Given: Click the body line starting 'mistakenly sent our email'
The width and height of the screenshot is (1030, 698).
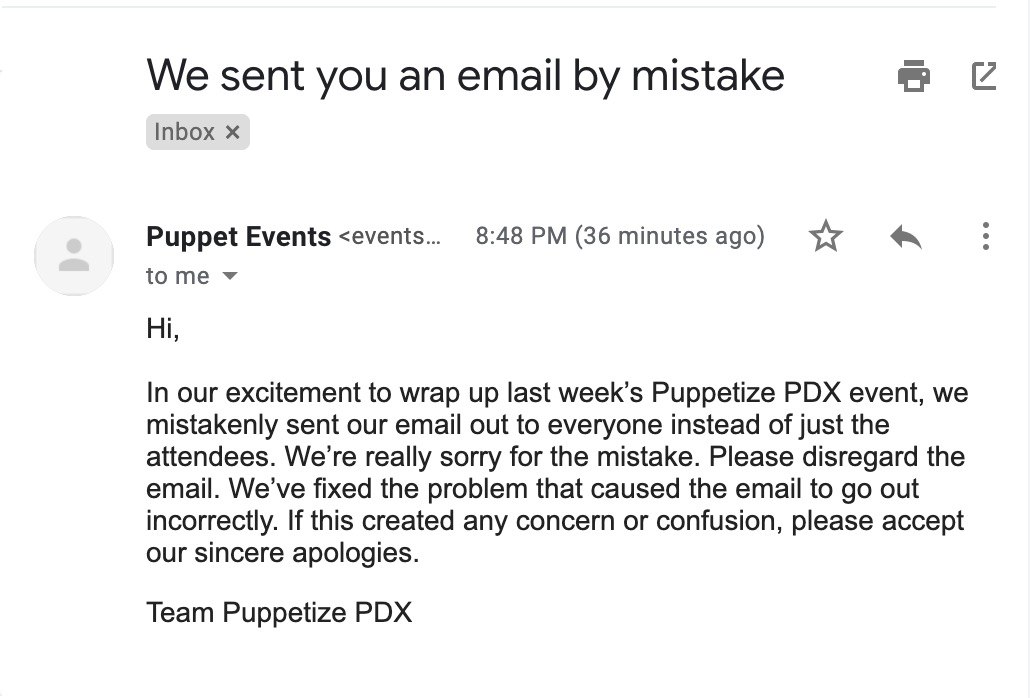Looking at the screenshot, I should click(517, 424).
